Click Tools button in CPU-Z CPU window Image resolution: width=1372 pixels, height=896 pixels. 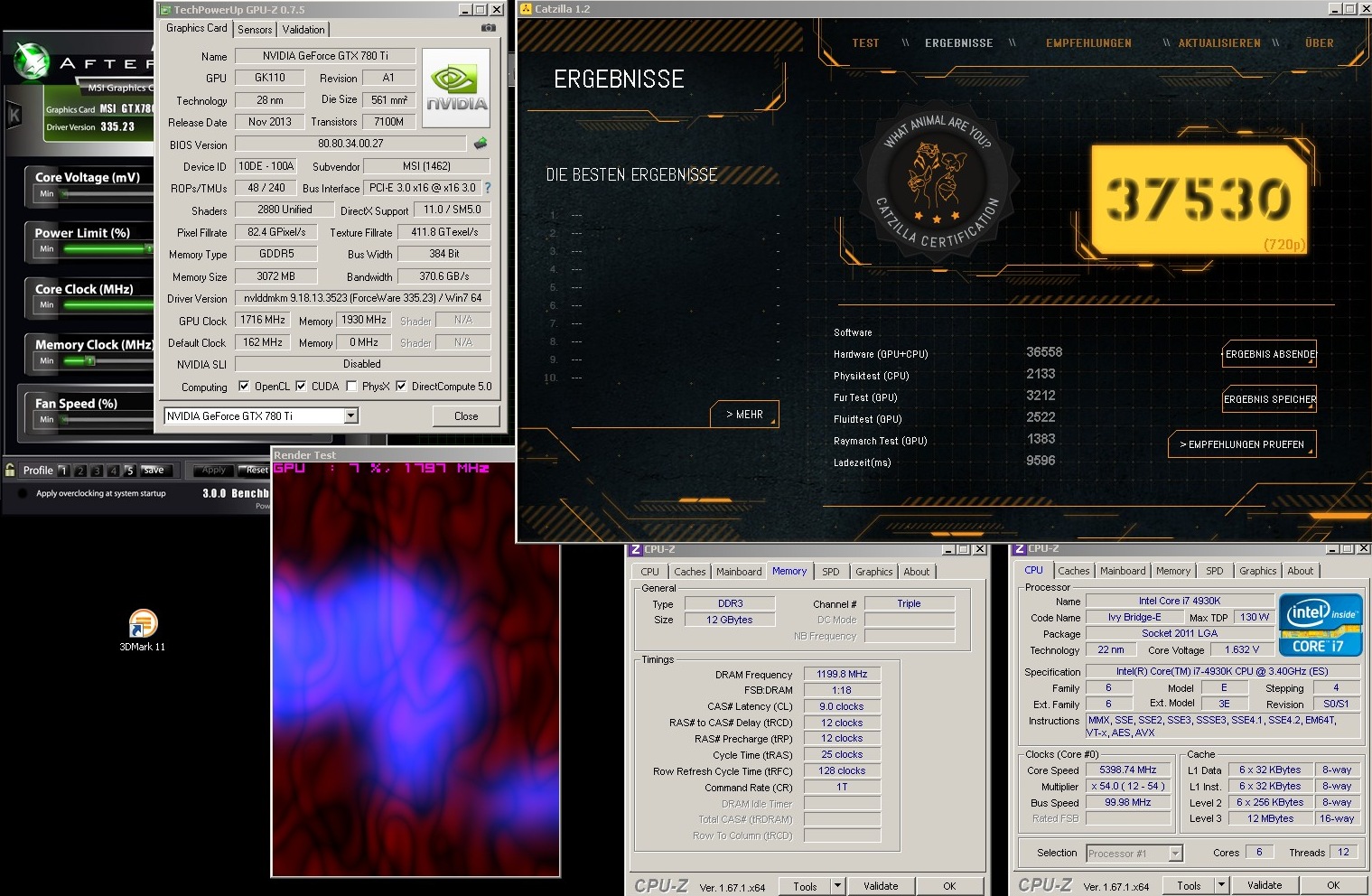point(1189,885)
